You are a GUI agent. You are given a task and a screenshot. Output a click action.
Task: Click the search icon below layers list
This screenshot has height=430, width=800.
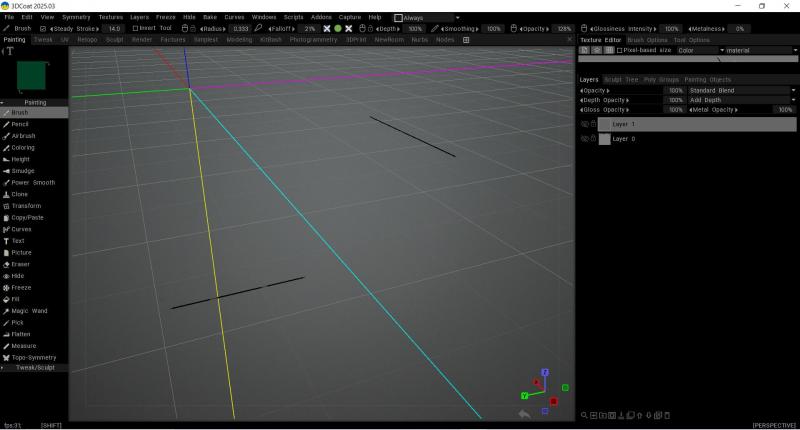584,415
